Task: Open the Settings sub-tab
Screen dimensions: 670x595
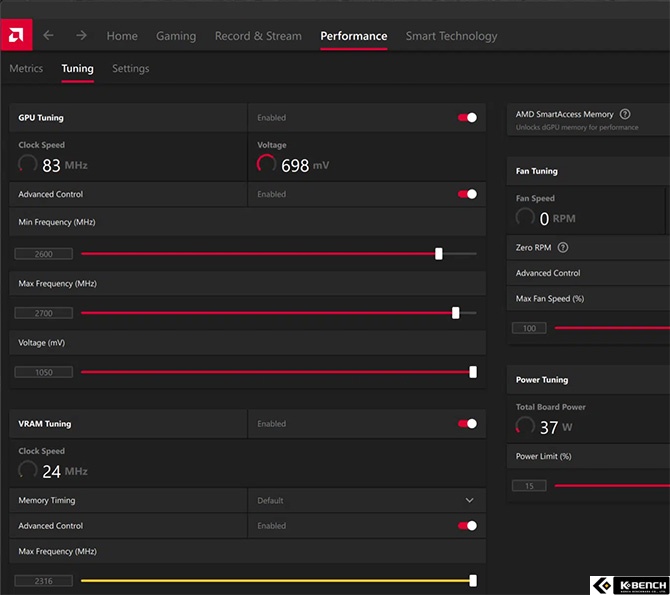Action: point(130,69)
